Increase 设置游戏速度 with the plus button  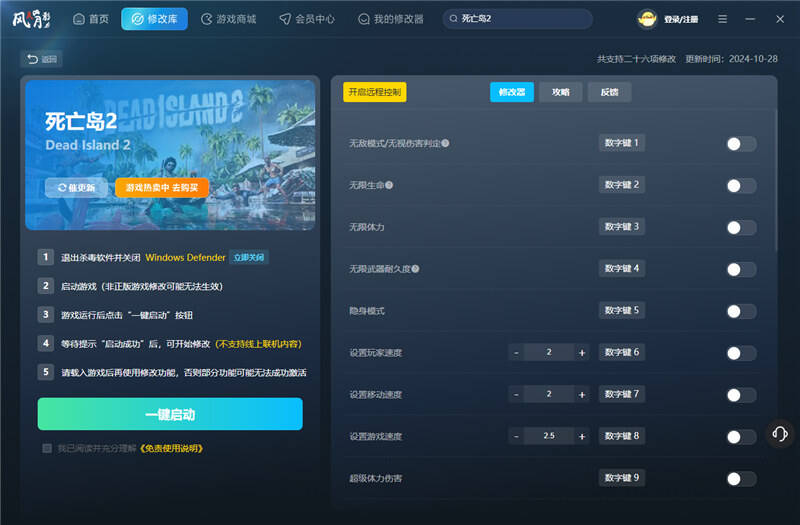coord(581,437)
